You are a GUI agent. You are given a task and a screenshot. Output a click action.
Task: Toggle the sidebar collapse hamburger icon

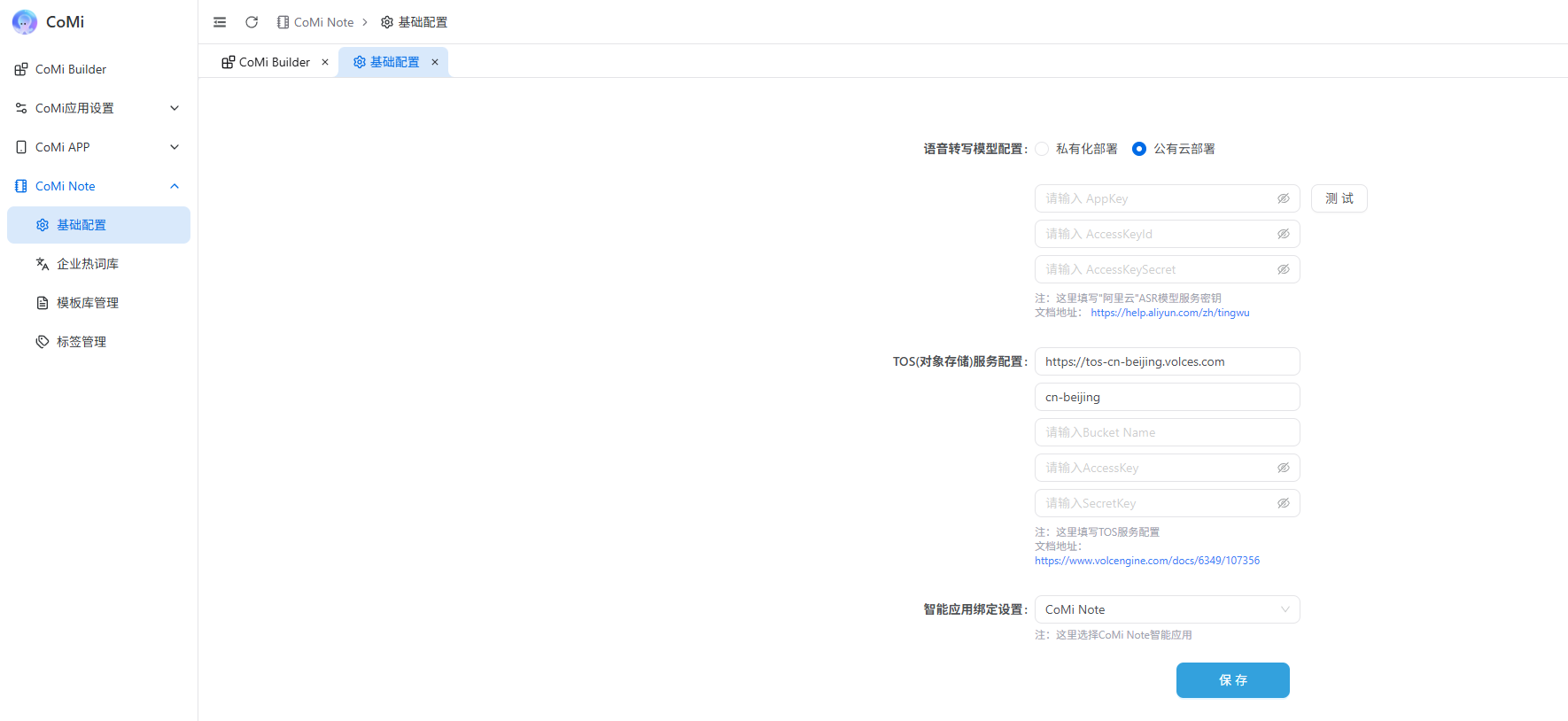pyautogui.click(x=220, y=22)
